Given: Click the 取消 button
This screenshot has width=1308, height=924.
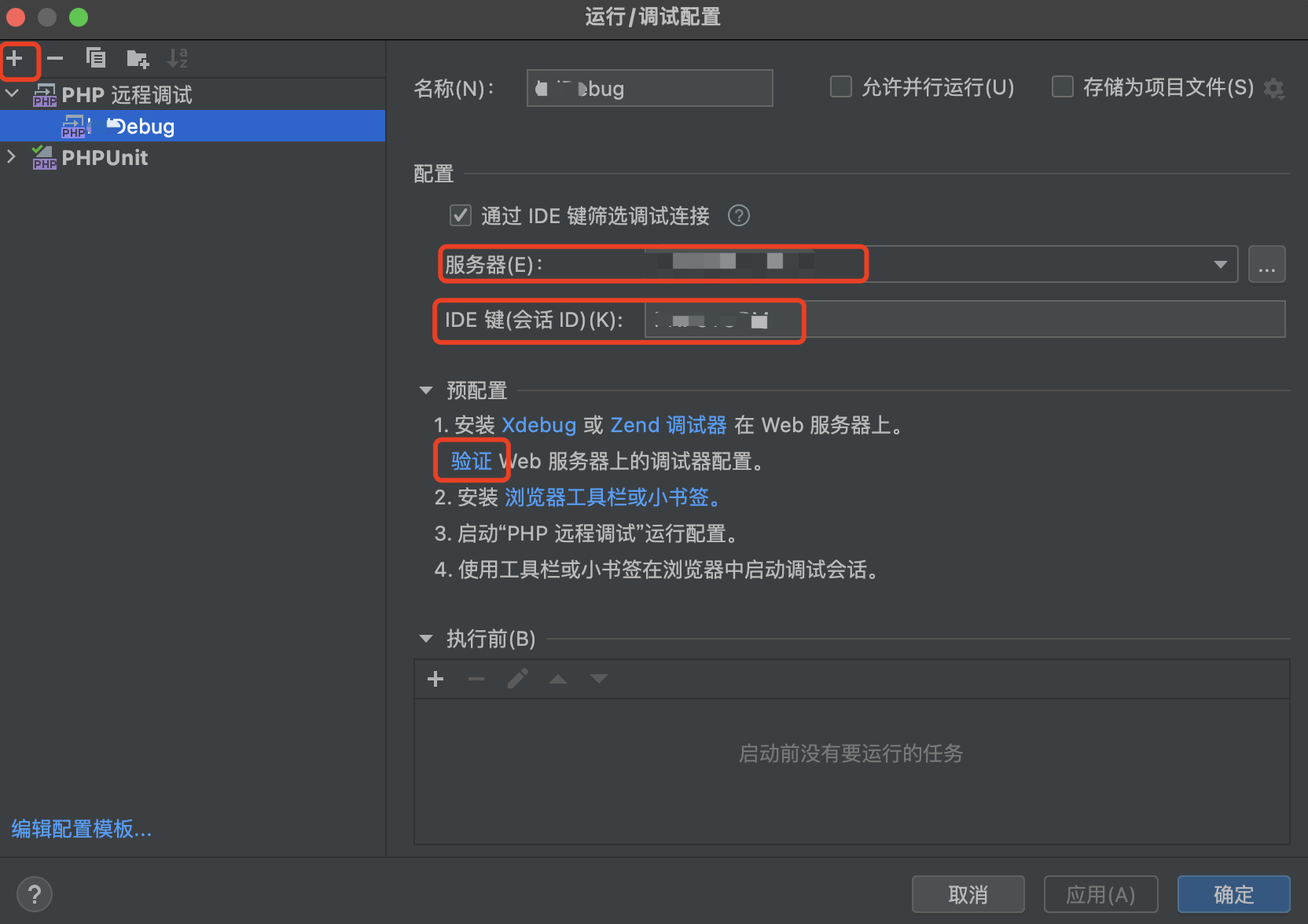Looking at the screenshot, I should coord(968,894).
